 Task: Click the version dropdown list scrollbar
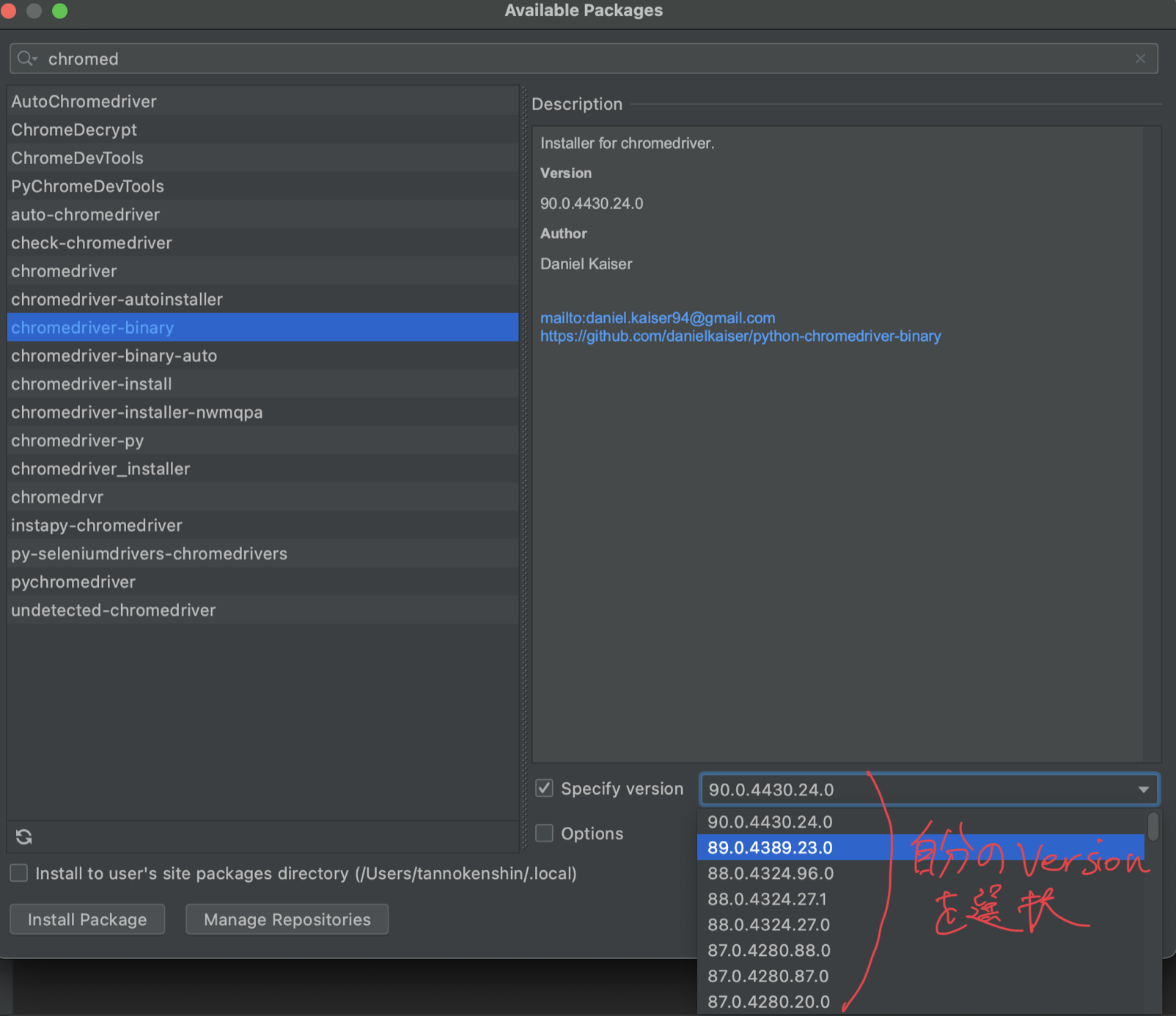[x=1153, y=826]
